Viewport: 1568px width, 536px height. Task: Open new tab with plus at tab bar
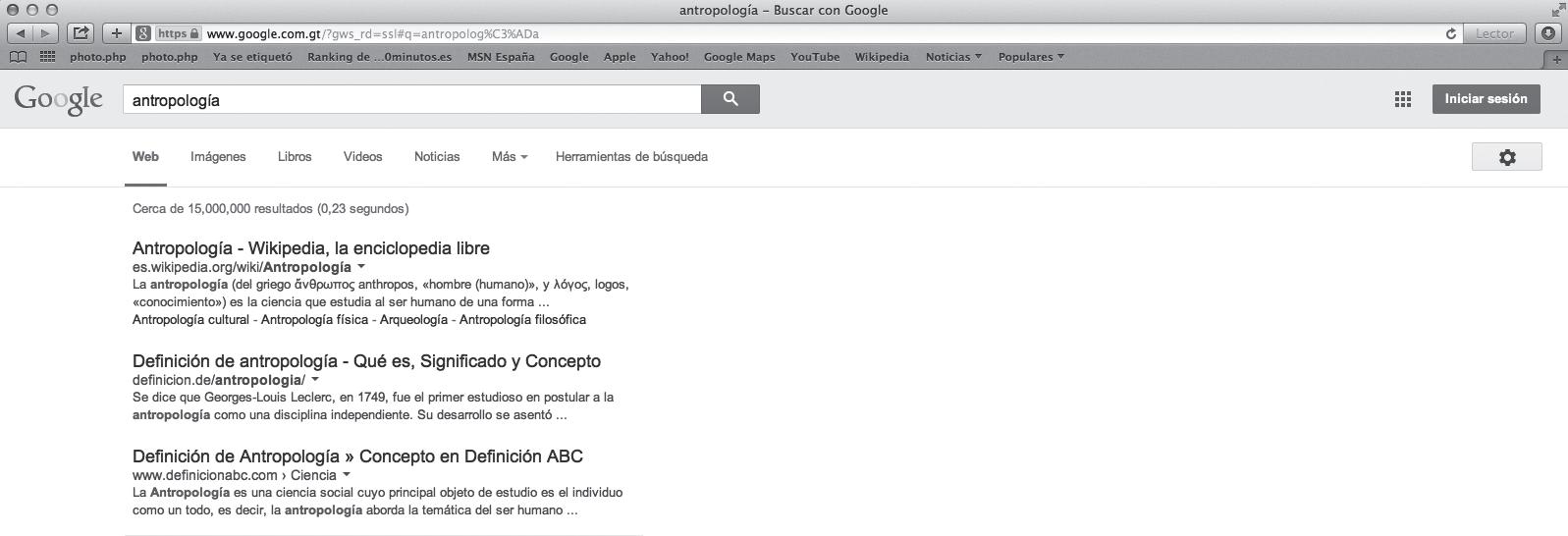(1557, 59)
